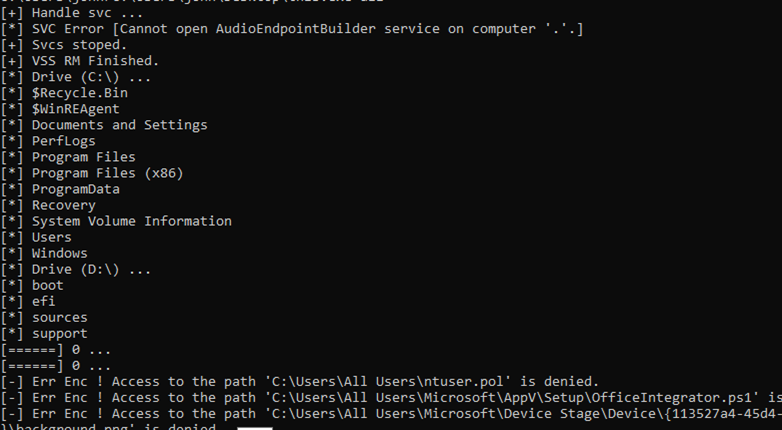Click the Recovery directory entry
The width and height of the screenshot is (782, 430).
[x=63, y=205]
